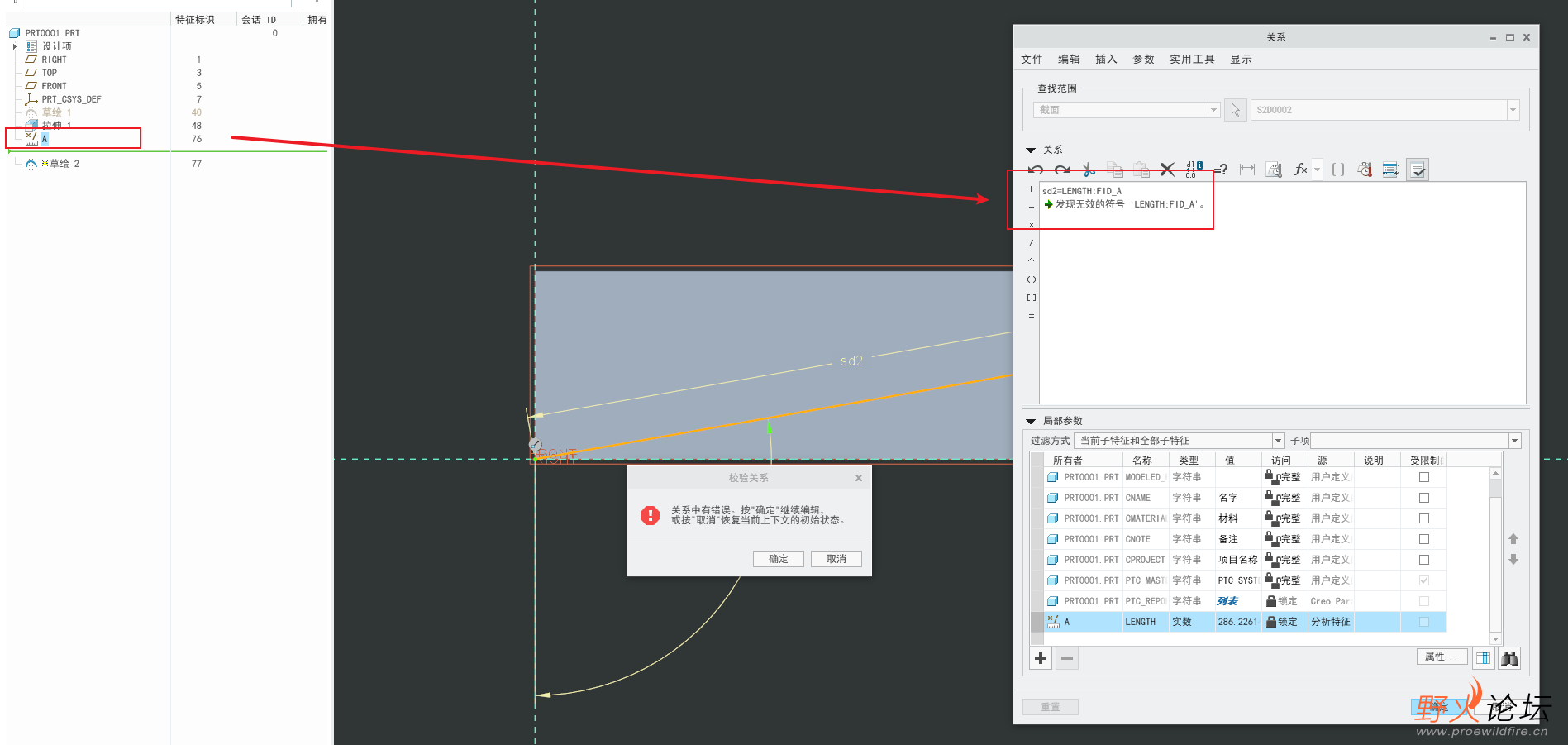Click the cut scissors icon
The image size is (1568, 745).
pyautogui.click(x=1089, y=170)
